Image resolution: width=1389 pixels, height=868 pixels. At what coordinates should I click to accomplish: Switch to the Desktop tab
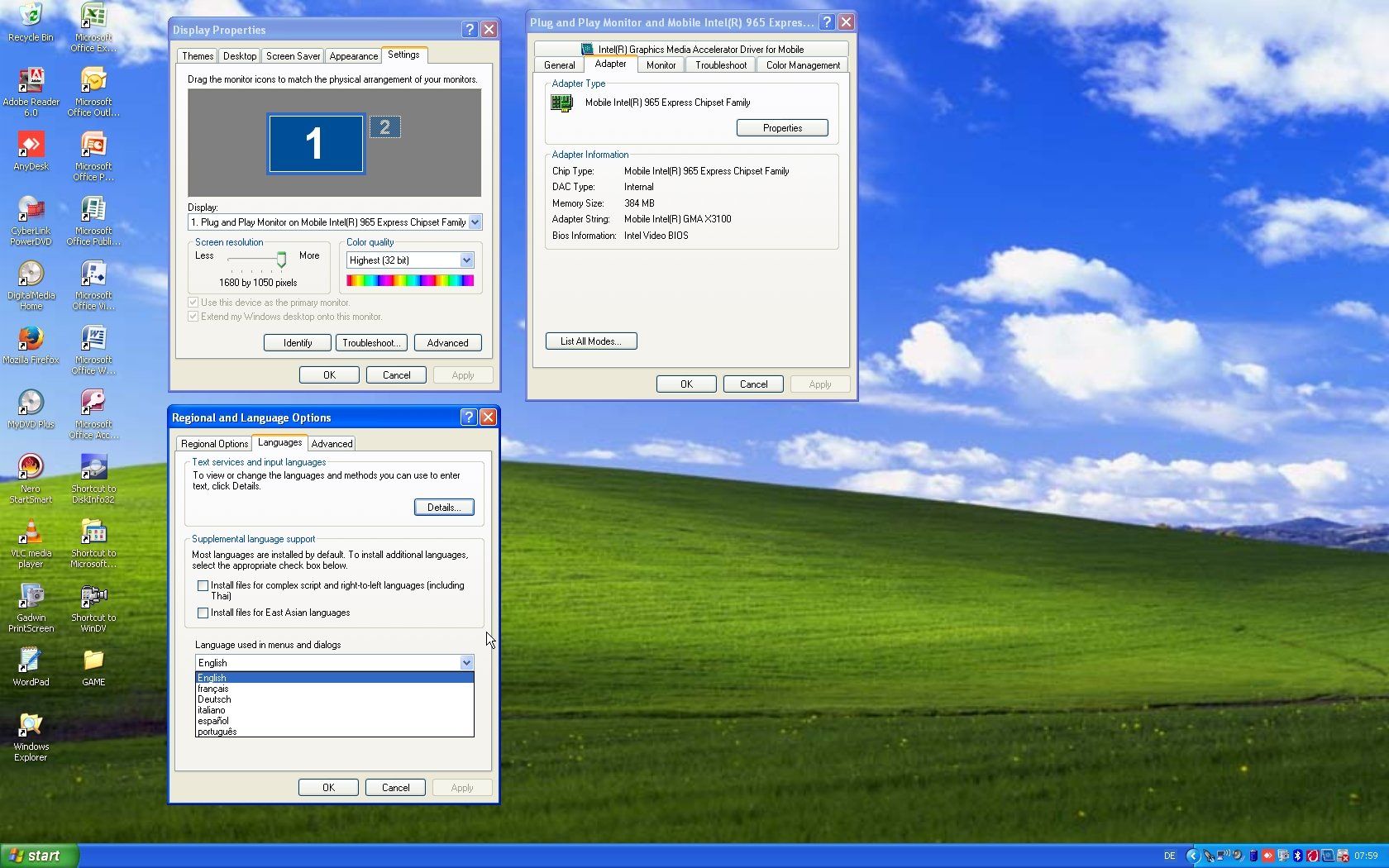tap(240, 56)
